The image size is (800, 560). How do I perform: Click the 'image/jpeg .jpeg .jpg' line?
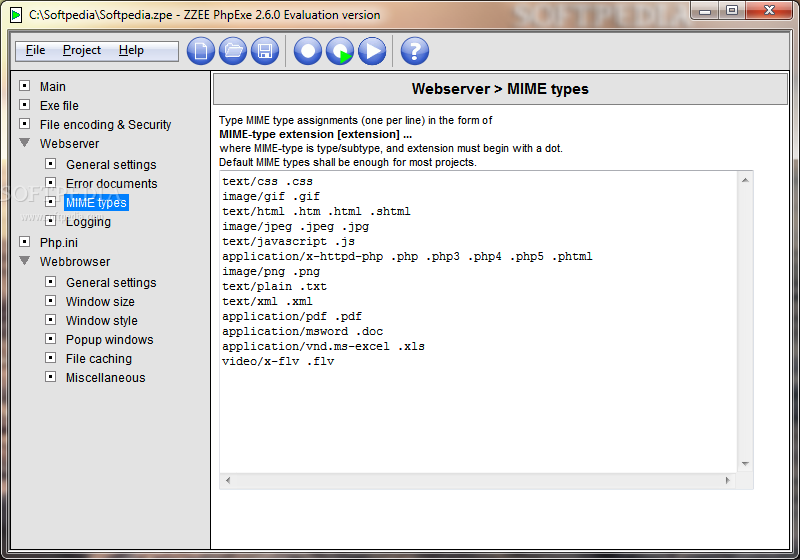(295, 226)
